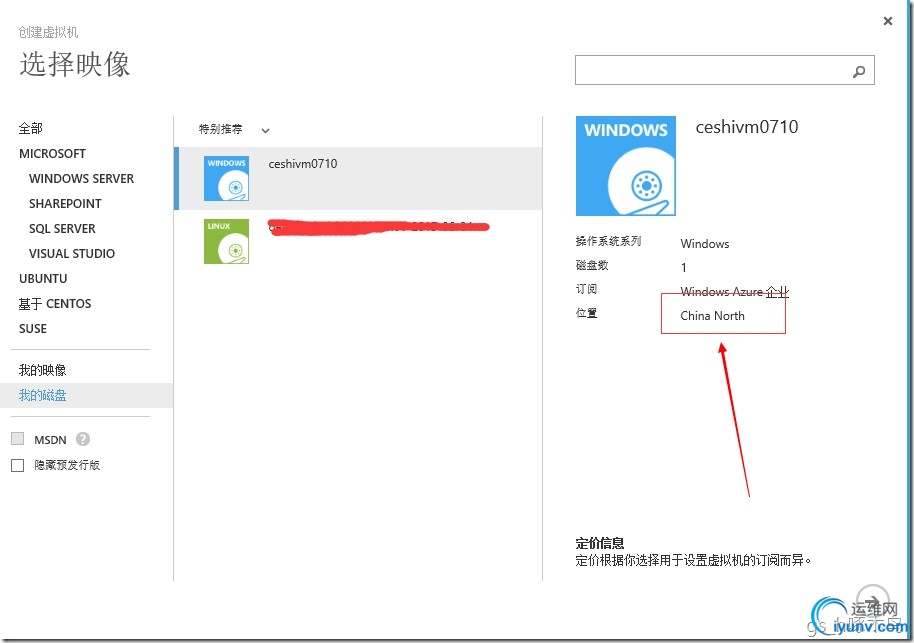
Task: Click the 订阅 label
Action: [586, 289]
